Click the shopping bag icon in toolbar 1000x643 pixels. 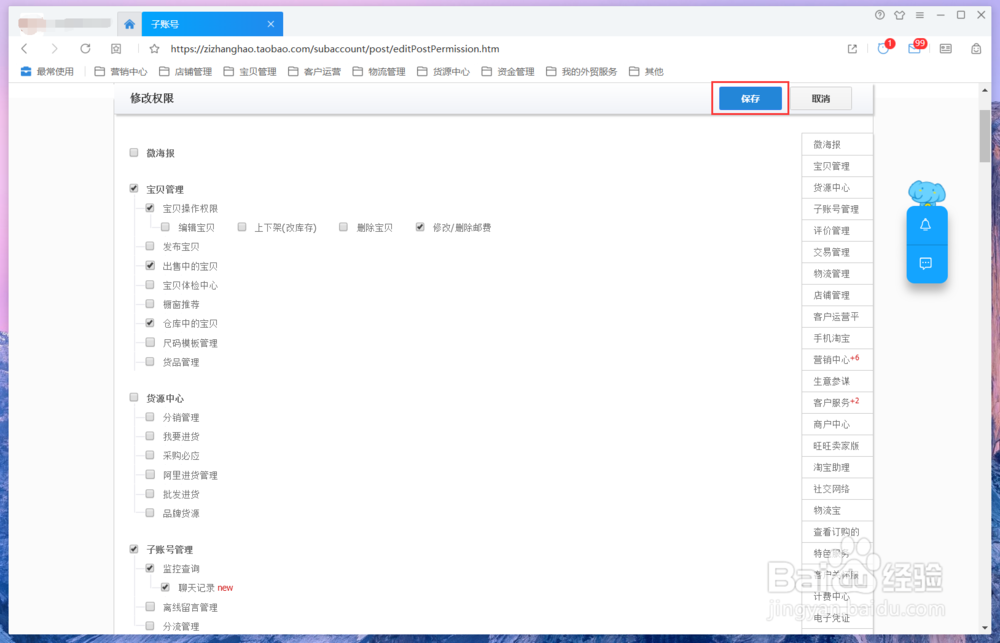point(976,48)
